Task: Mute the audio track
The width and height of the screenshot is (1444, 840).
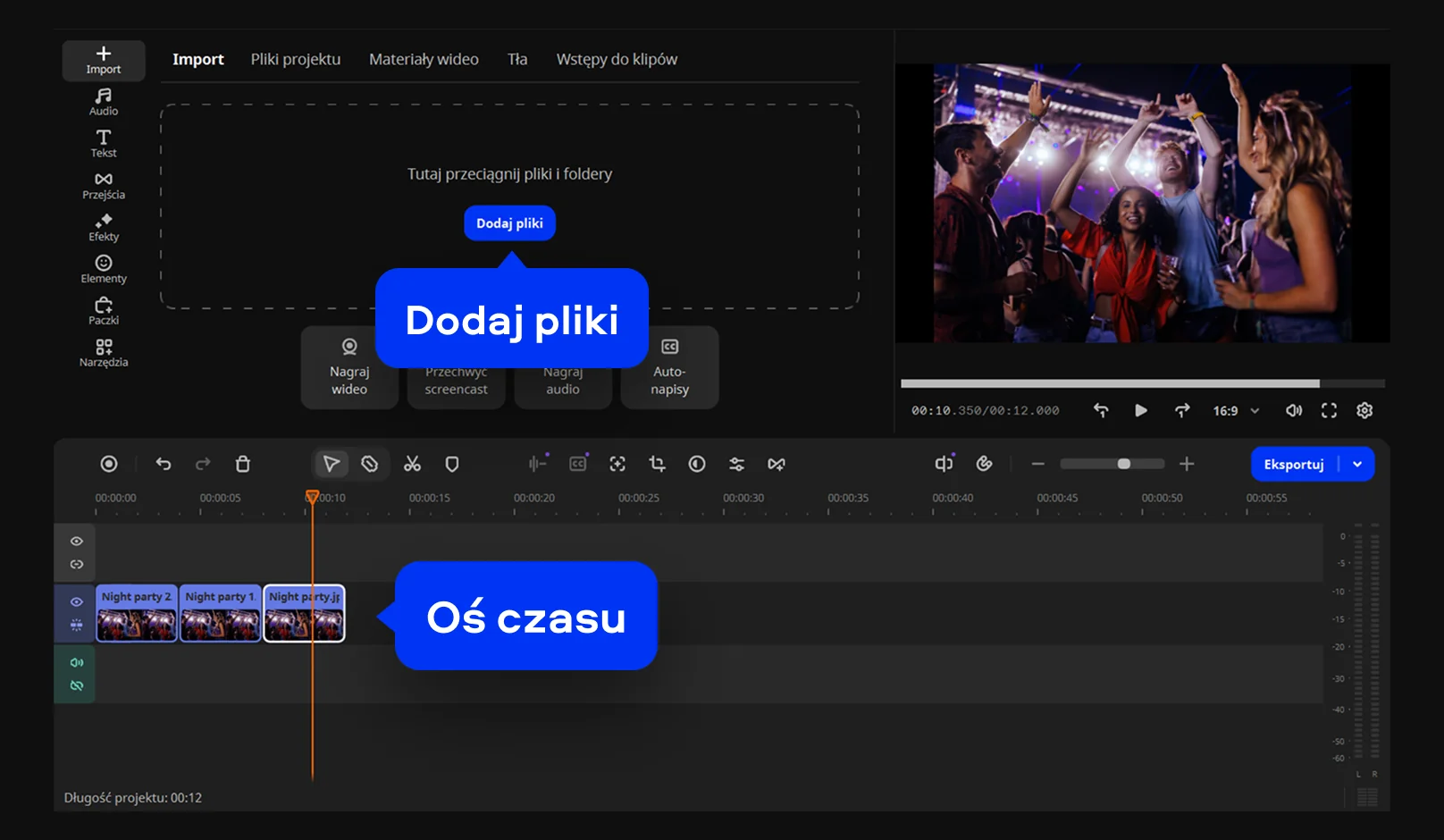Action: pyautogui.click(x=77, y=662)
